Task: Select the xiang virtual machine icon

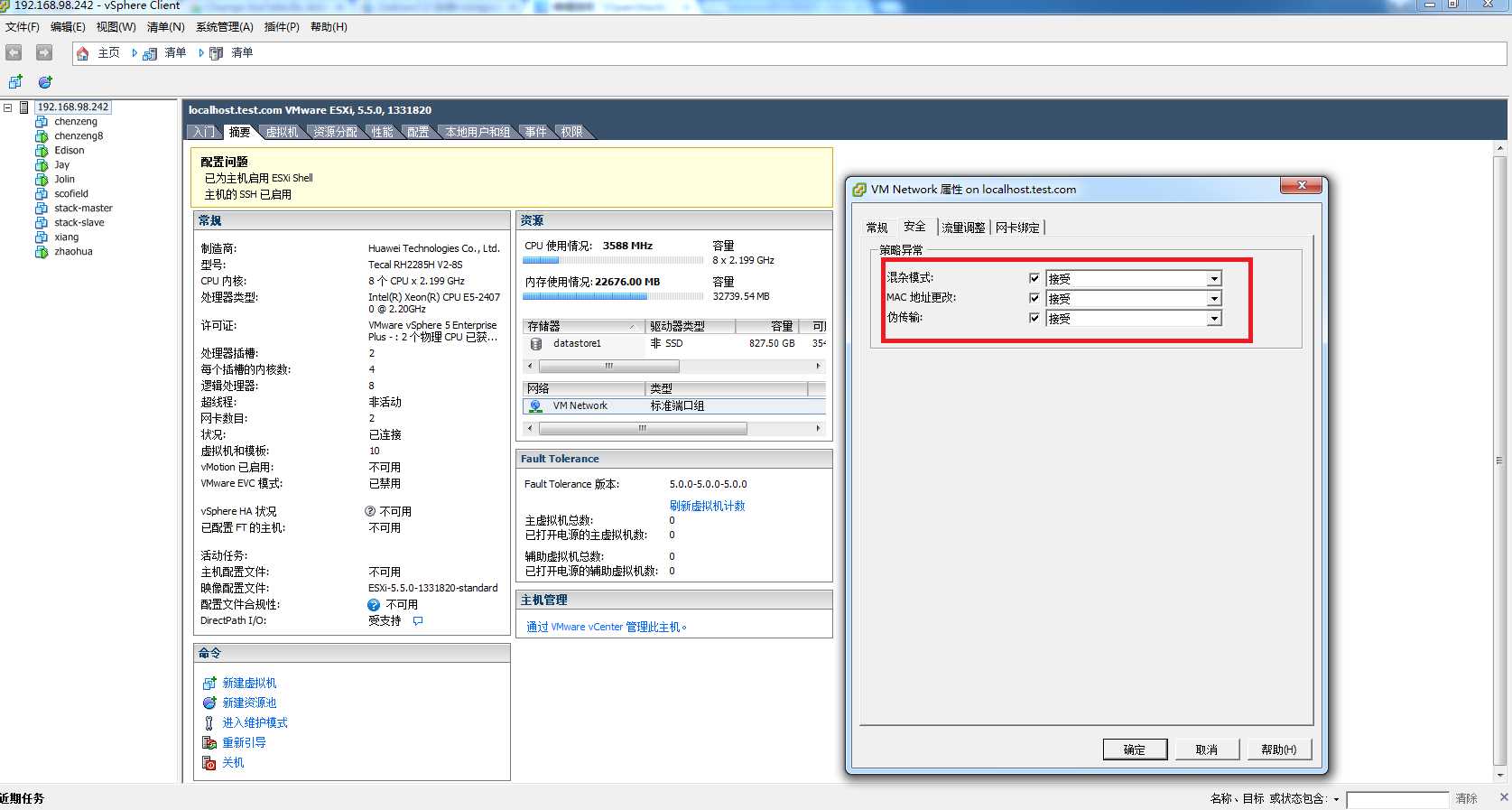Action: (42, 237)
